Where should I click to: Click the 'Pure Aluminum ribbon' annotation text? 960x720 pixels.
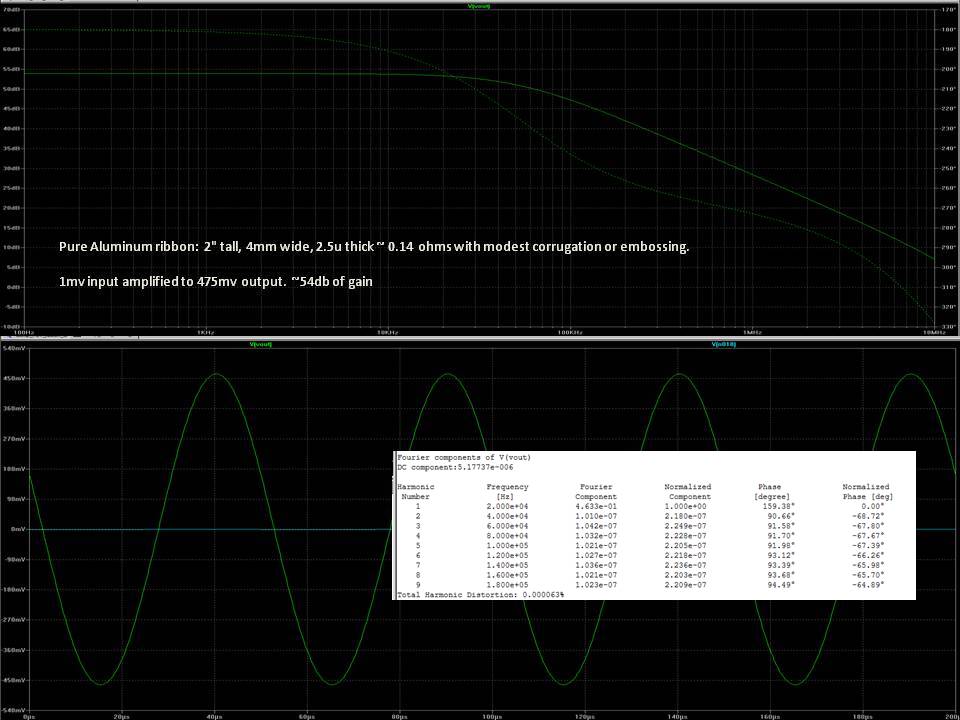[x=374, y=247]
